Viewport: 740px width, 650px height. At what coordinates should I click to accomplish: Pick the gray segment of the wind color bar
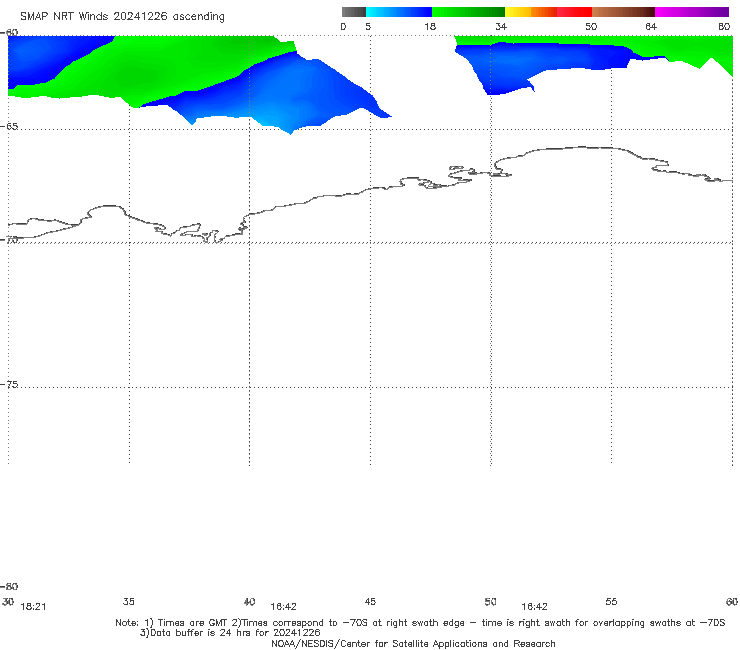[x=354, y=12]
